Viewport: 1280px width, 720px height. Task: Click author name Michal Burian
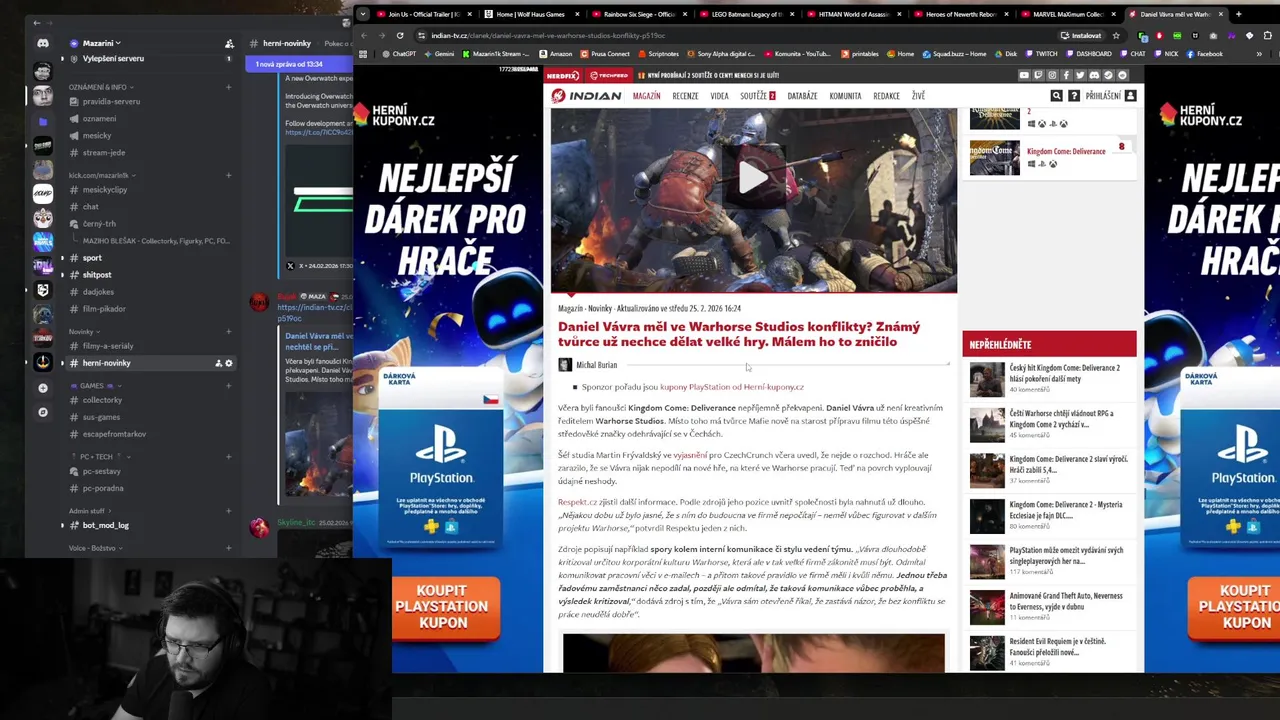point(596,365)
